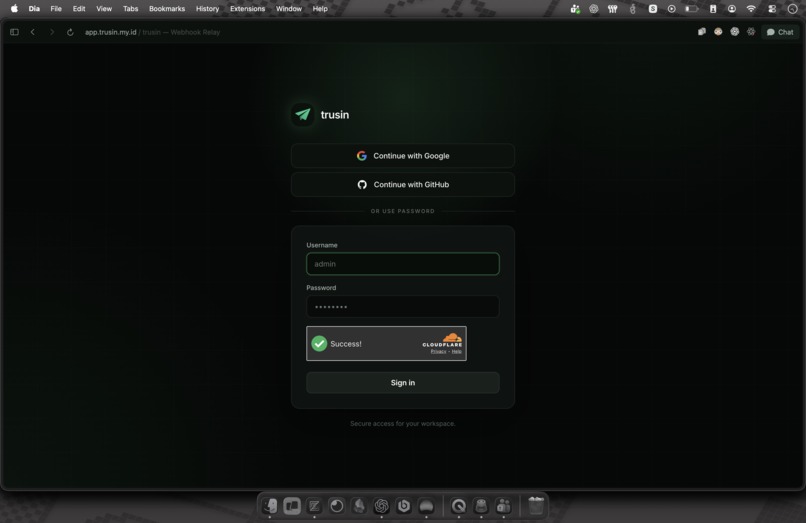
Task: Click the Cloudflare Success checkmark
Action: click(x=319, y=344)
